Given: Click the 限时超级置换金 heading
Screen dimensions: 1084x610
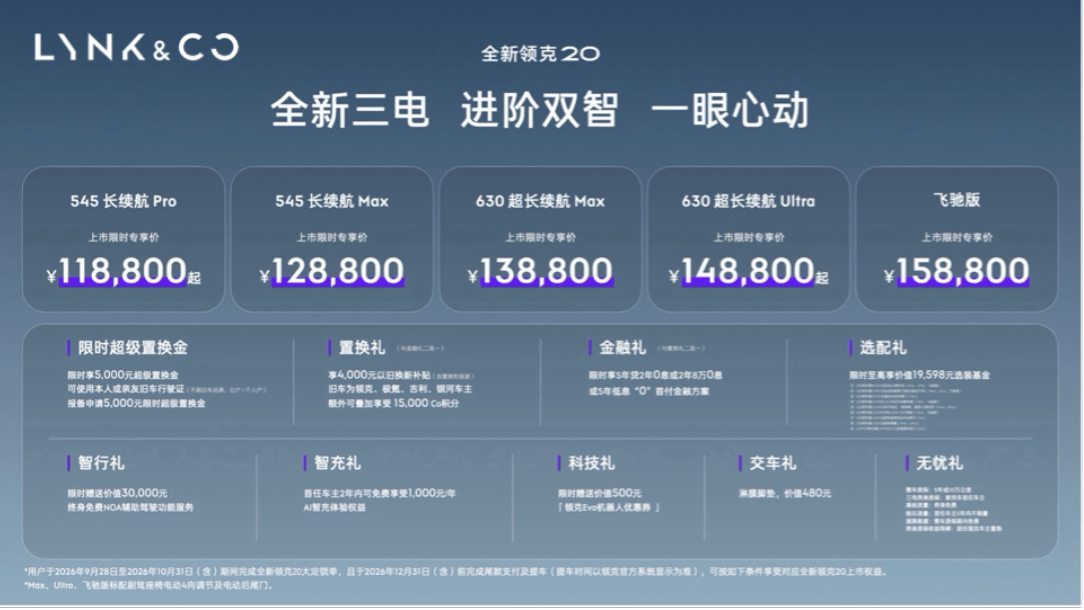Looking at the screenshot, I should point(133,348).
